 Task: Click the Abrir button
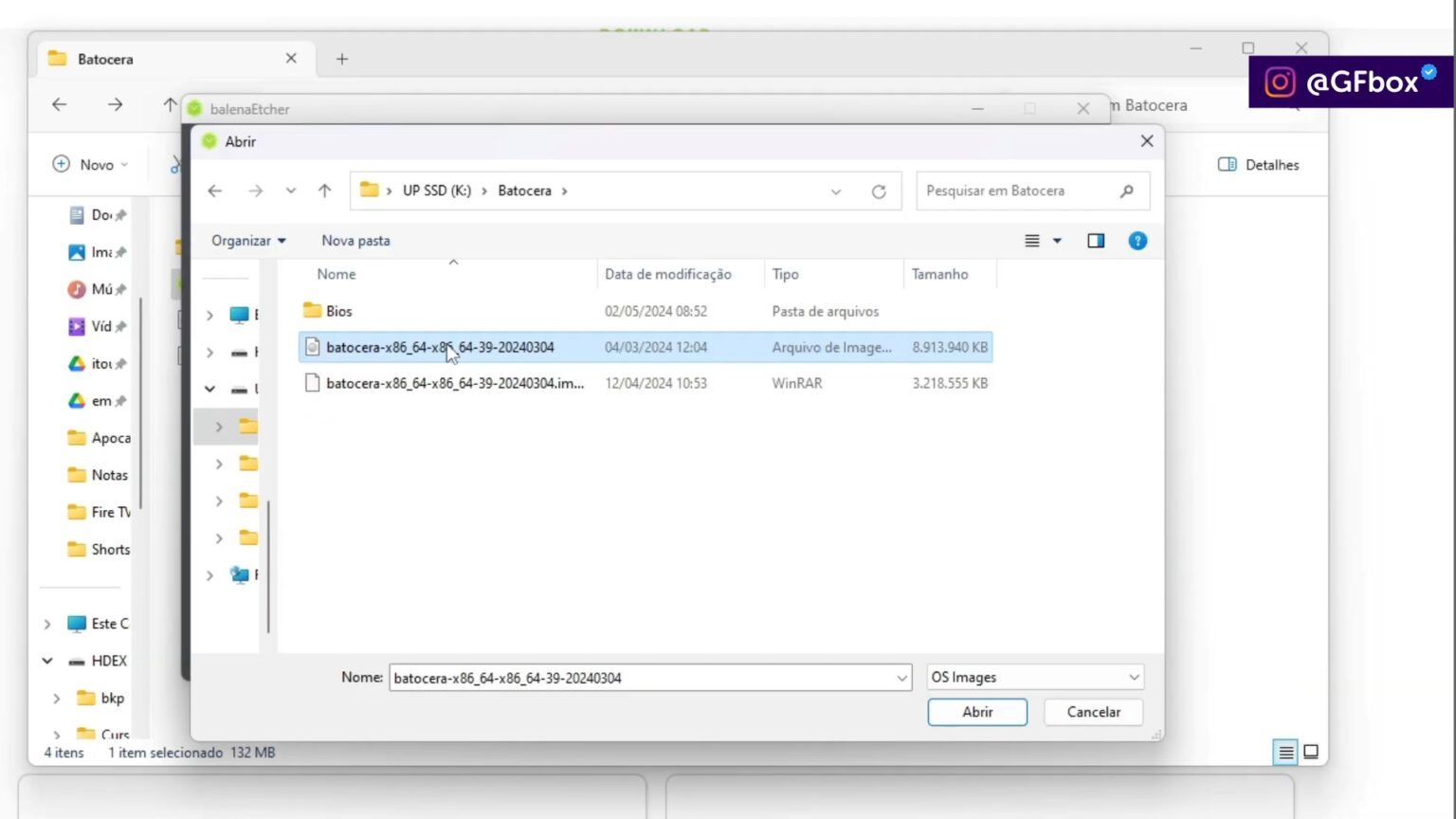(x=977, y=712)
